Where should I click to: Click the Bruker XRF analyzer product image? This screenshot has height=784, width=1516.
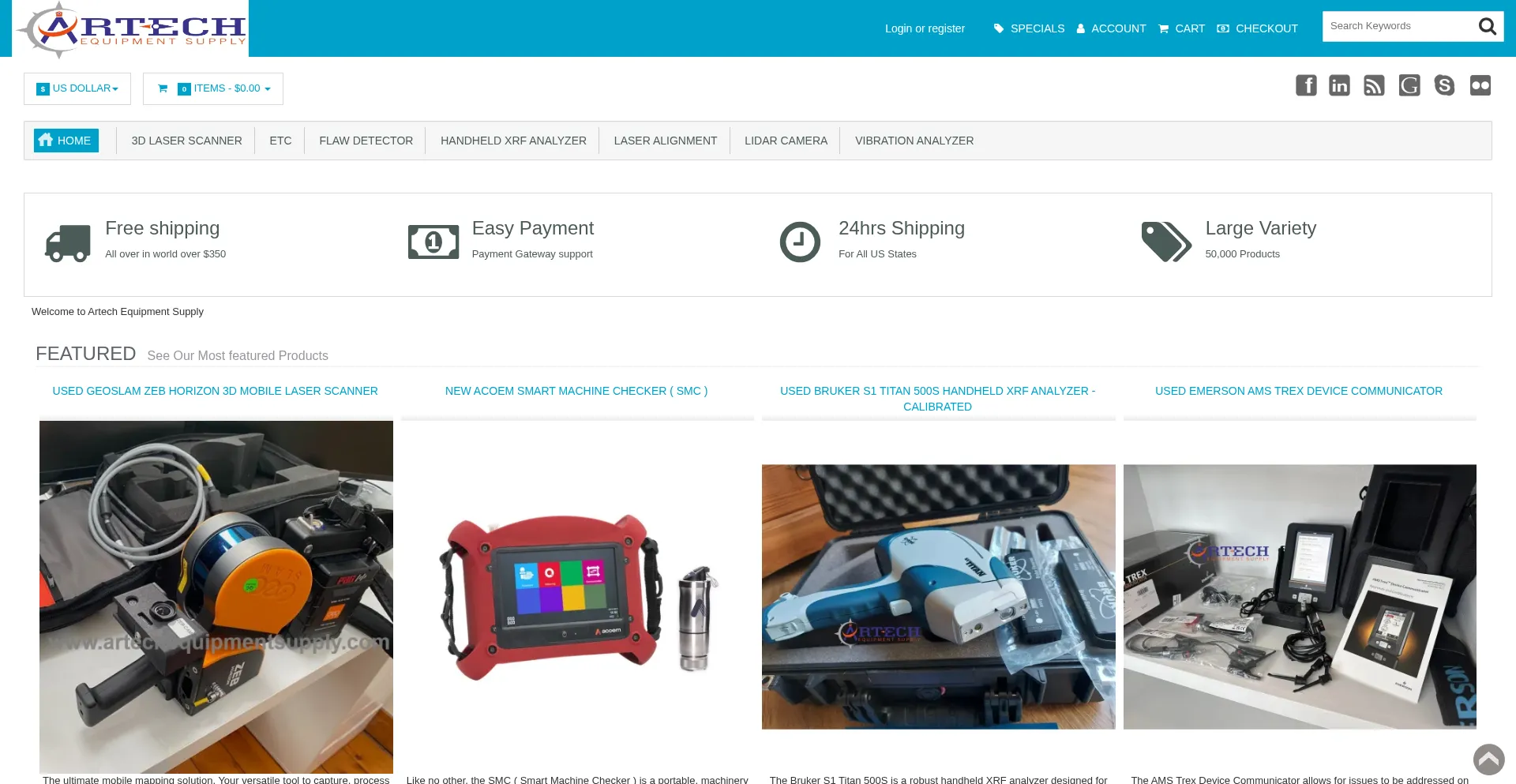(x=938, y=597)
